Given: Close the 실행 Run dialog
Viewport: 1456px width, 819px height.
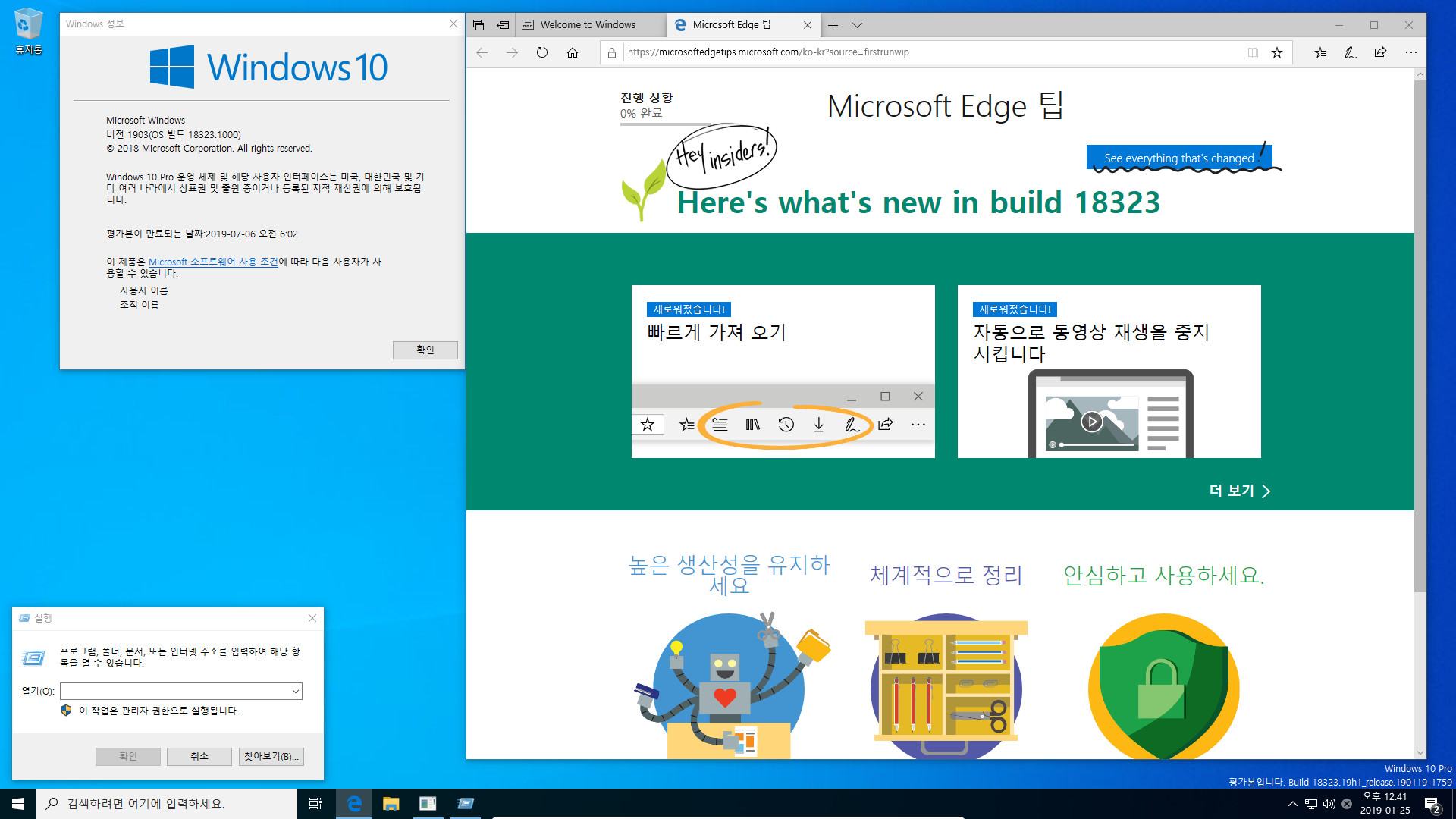Looking at the screenshot, I should (x=312, y=618).
